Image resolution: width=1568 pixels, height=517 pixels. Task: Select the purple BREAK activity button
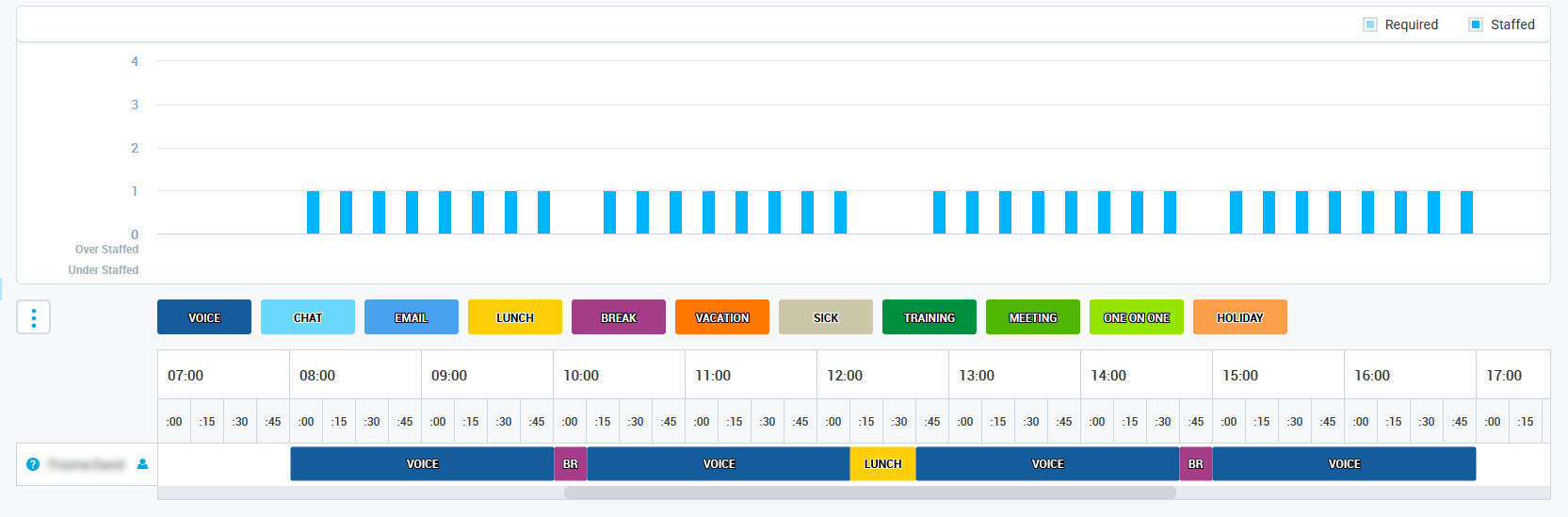(x=619, y=317)
